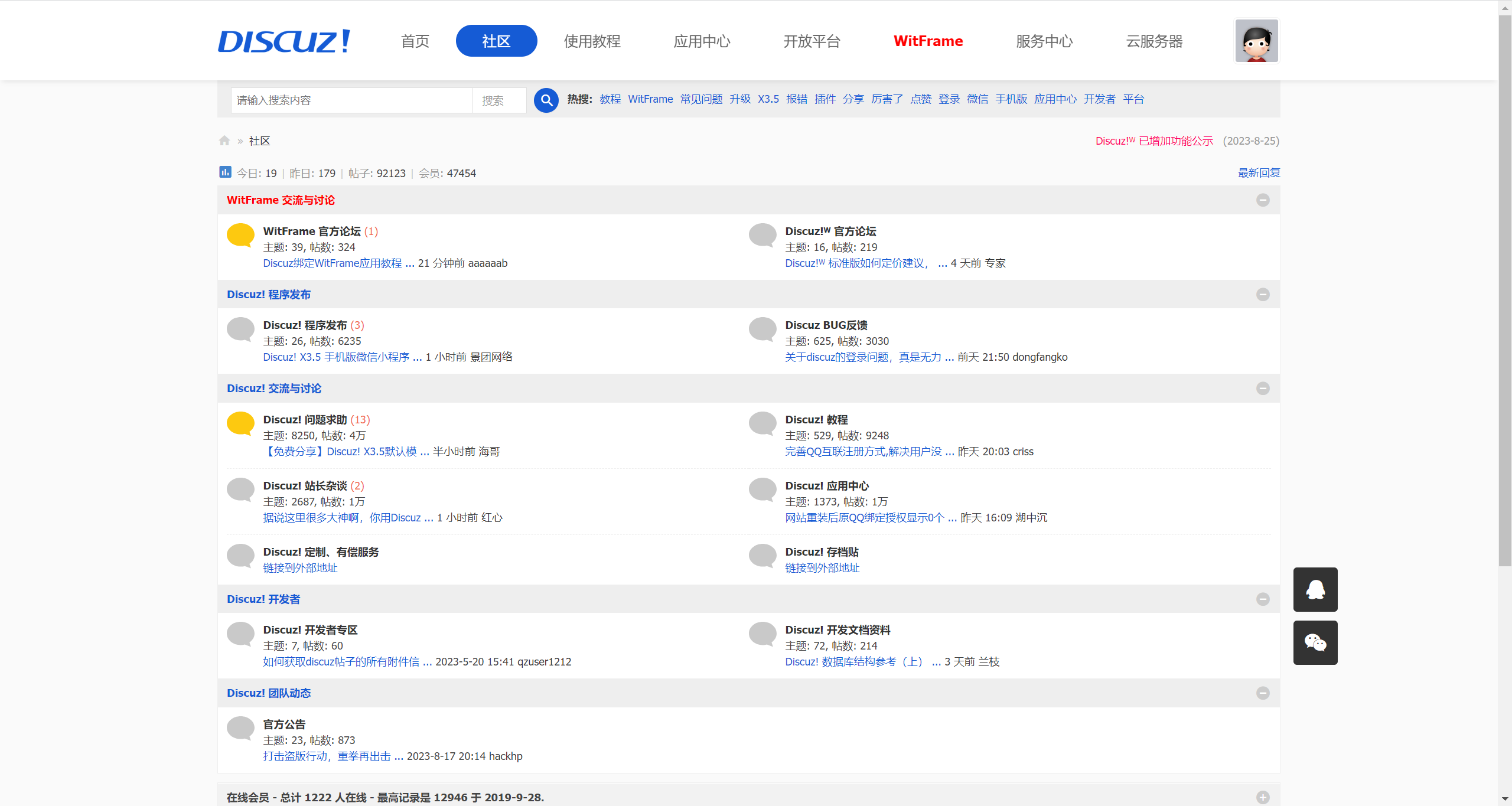The height and width of the screenshot is (806, 1512).
Task: Collapse the Discuz! 程序发布 section
Action: pos(1263,294)
